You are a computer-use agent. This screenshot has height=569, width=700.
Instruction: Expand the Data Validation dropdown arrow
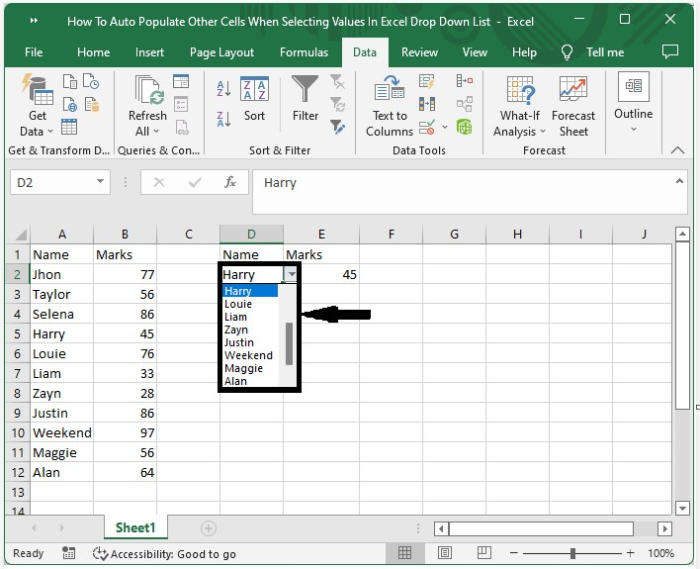(445, 128)
